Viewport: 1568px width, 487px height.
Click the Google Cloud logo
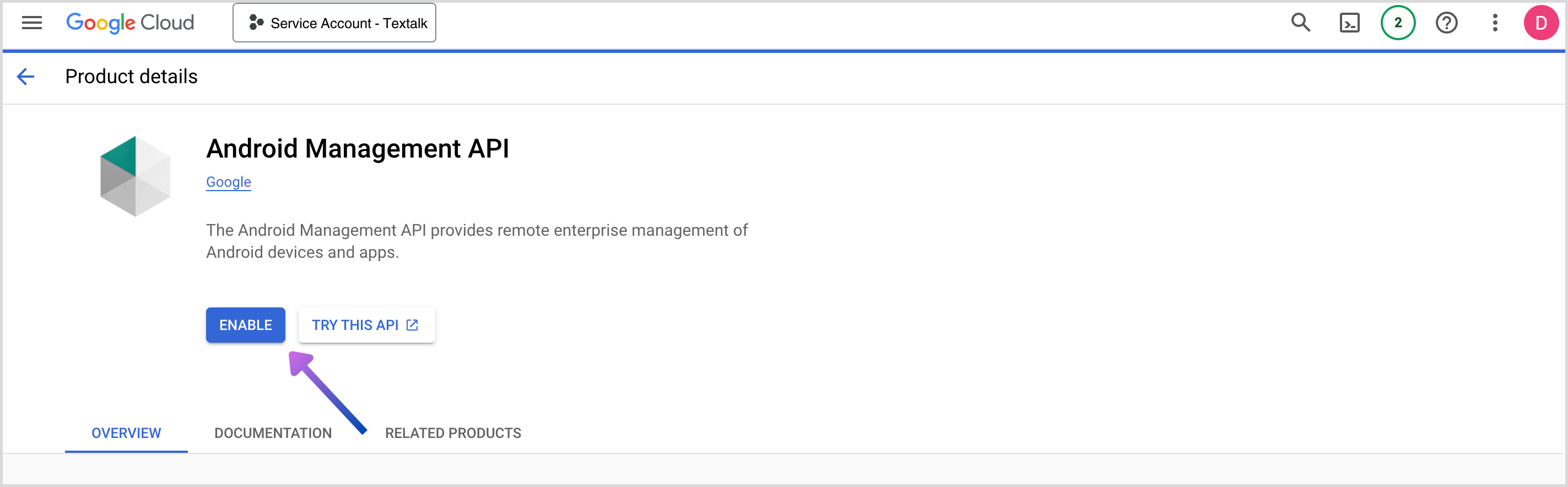[129, 23]
